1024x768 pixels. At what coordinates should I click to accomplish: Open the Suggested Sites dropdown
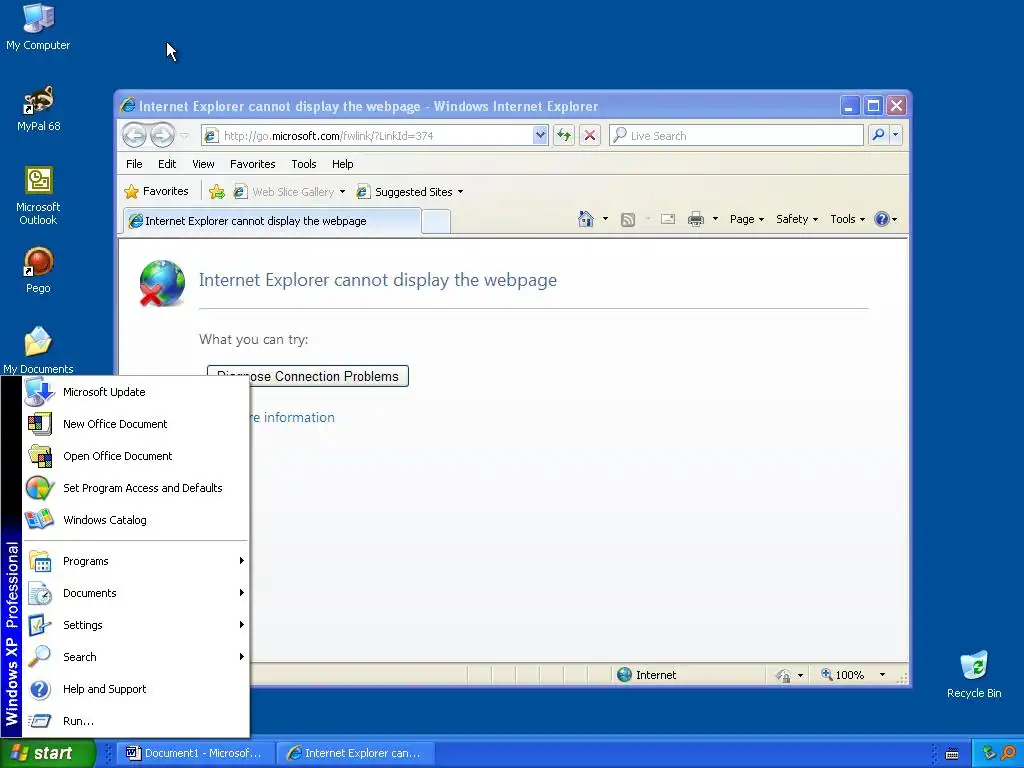[x=460, y=192]
